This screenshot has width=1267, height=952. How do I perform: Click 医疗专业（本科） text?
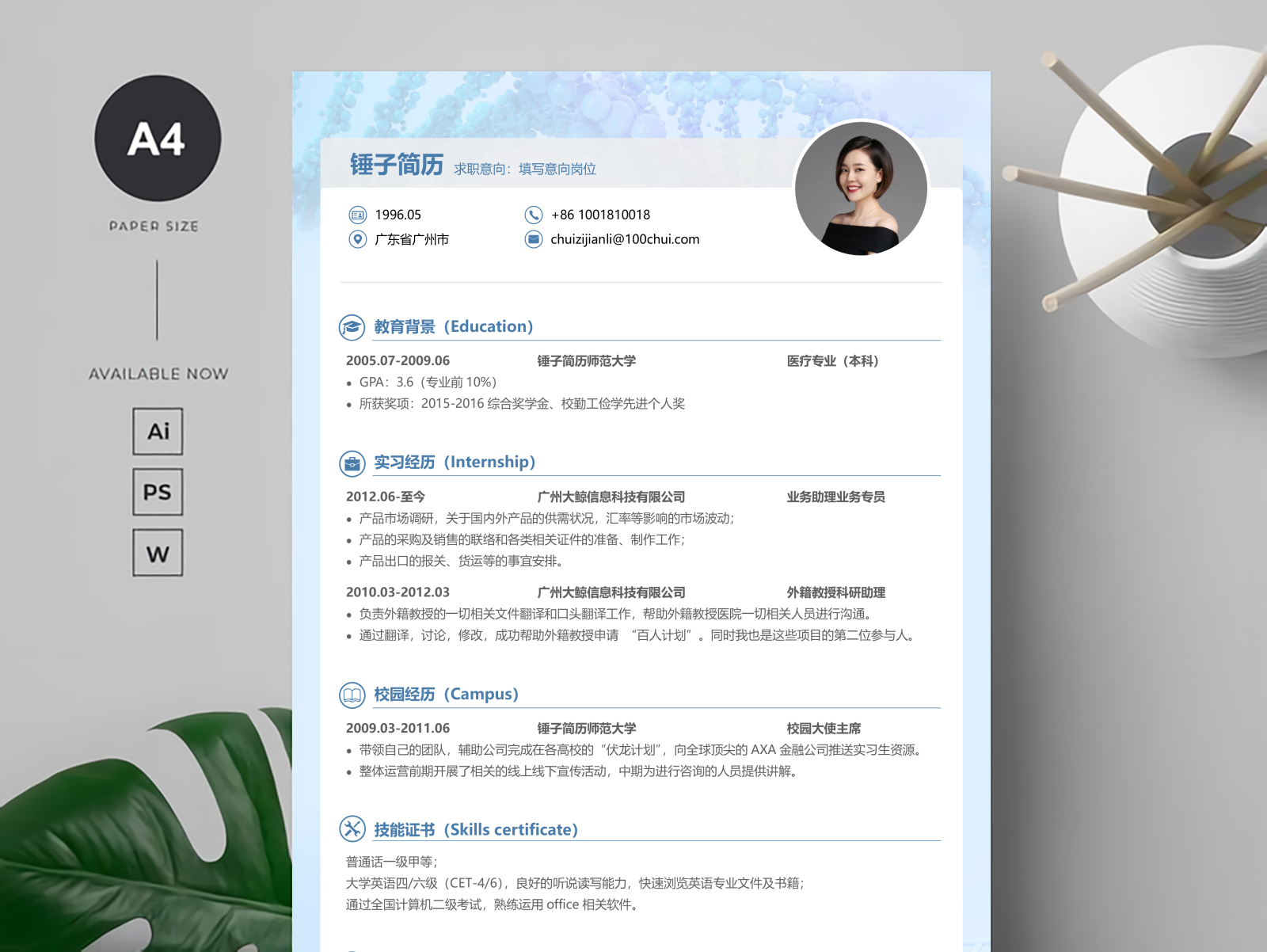pyautogui.click(x=833, y=360)
